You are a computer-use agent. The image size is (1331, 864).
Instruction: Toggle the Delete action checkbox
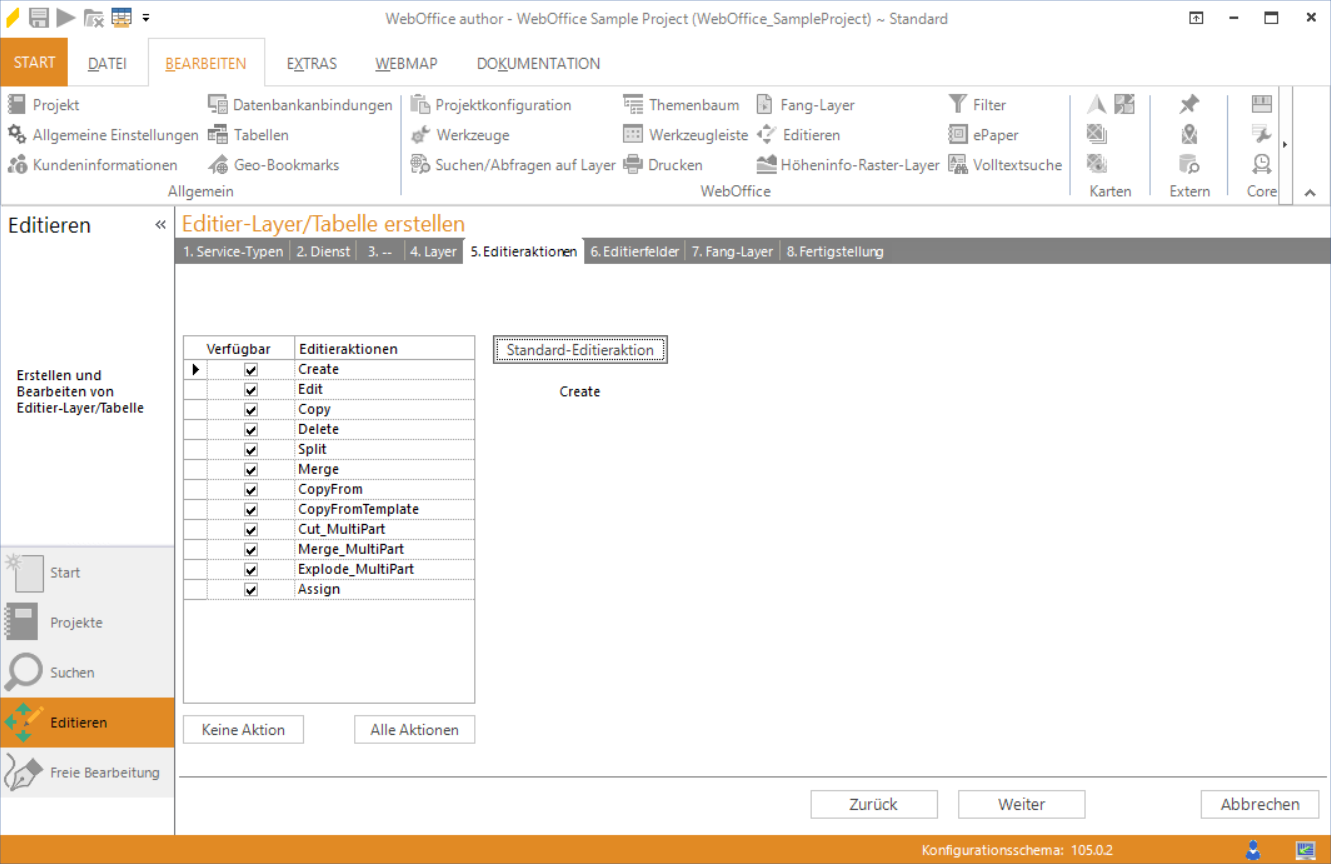(251, 430)
